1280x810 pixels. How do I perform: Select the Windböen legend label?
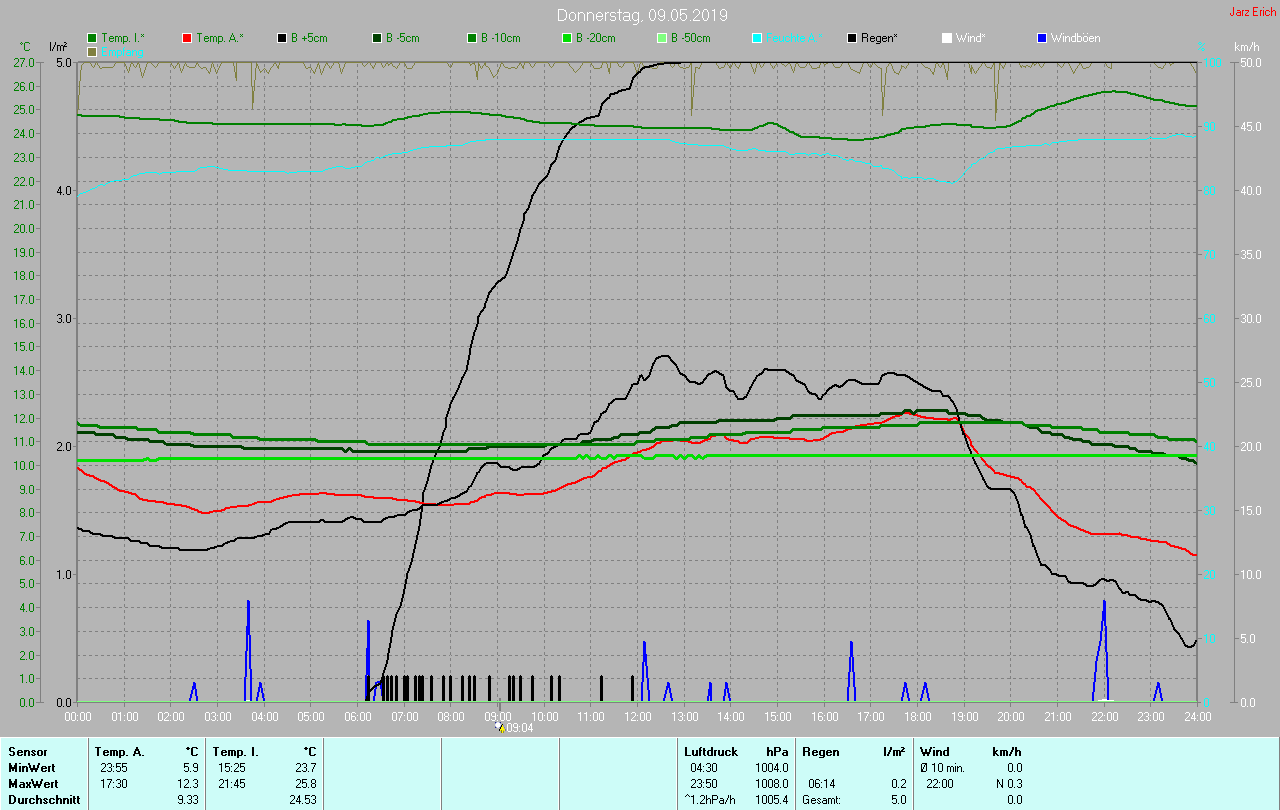[x=1076, y=38]
